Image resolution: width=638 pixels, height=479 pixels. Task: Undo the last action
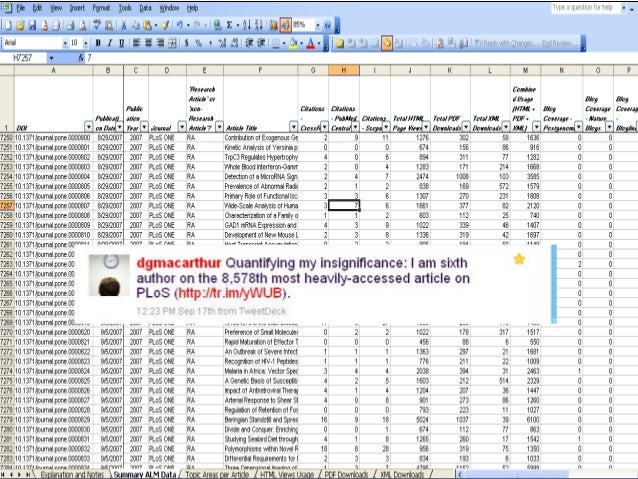click(x=179, y=26)
